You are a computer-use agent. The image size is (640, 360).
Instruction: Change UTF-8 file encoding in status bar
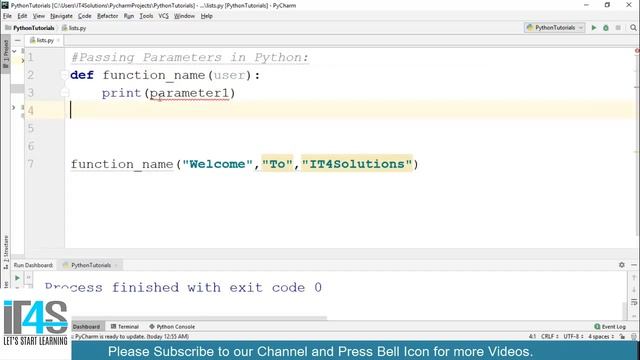tap(573, 337)
